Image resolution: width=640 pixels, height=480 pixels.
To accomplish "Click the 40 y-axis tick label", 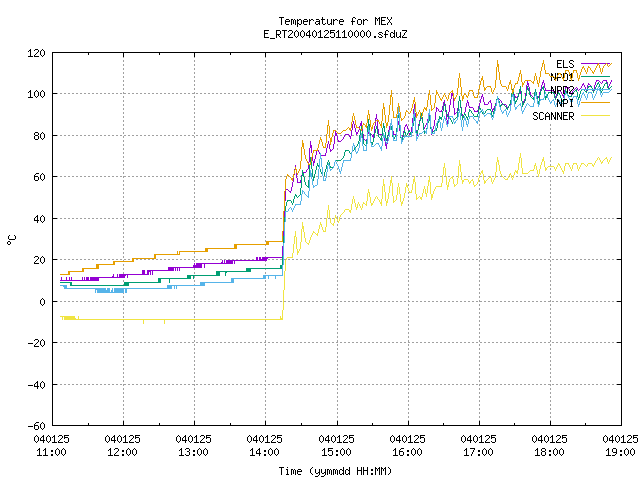I will 39,219.
